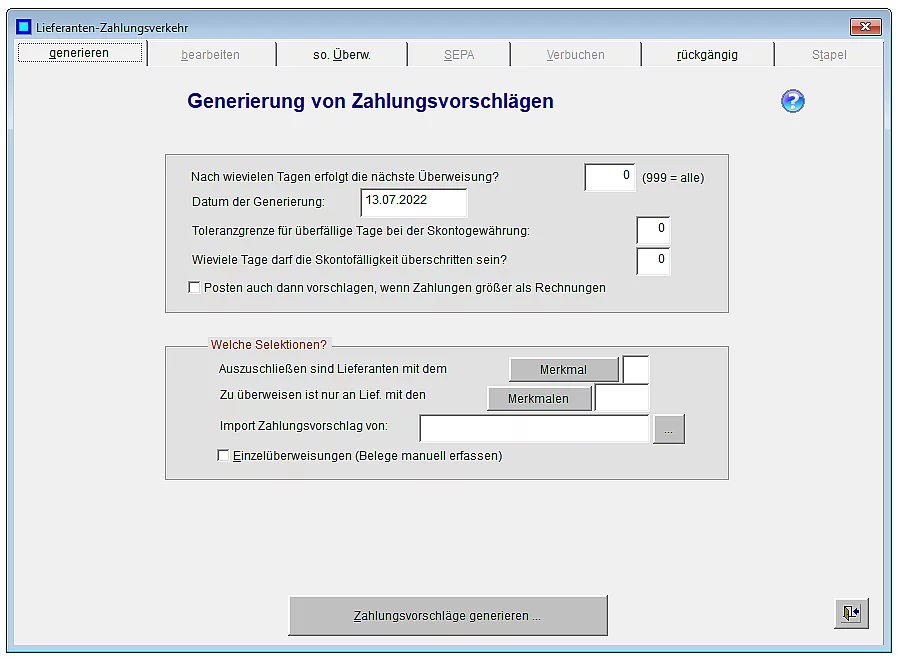Click the Skontofälligkeit exceeded days field
The height and width of the screenshot is (658, 897).
pyautogui.click(x=653, y=261)
